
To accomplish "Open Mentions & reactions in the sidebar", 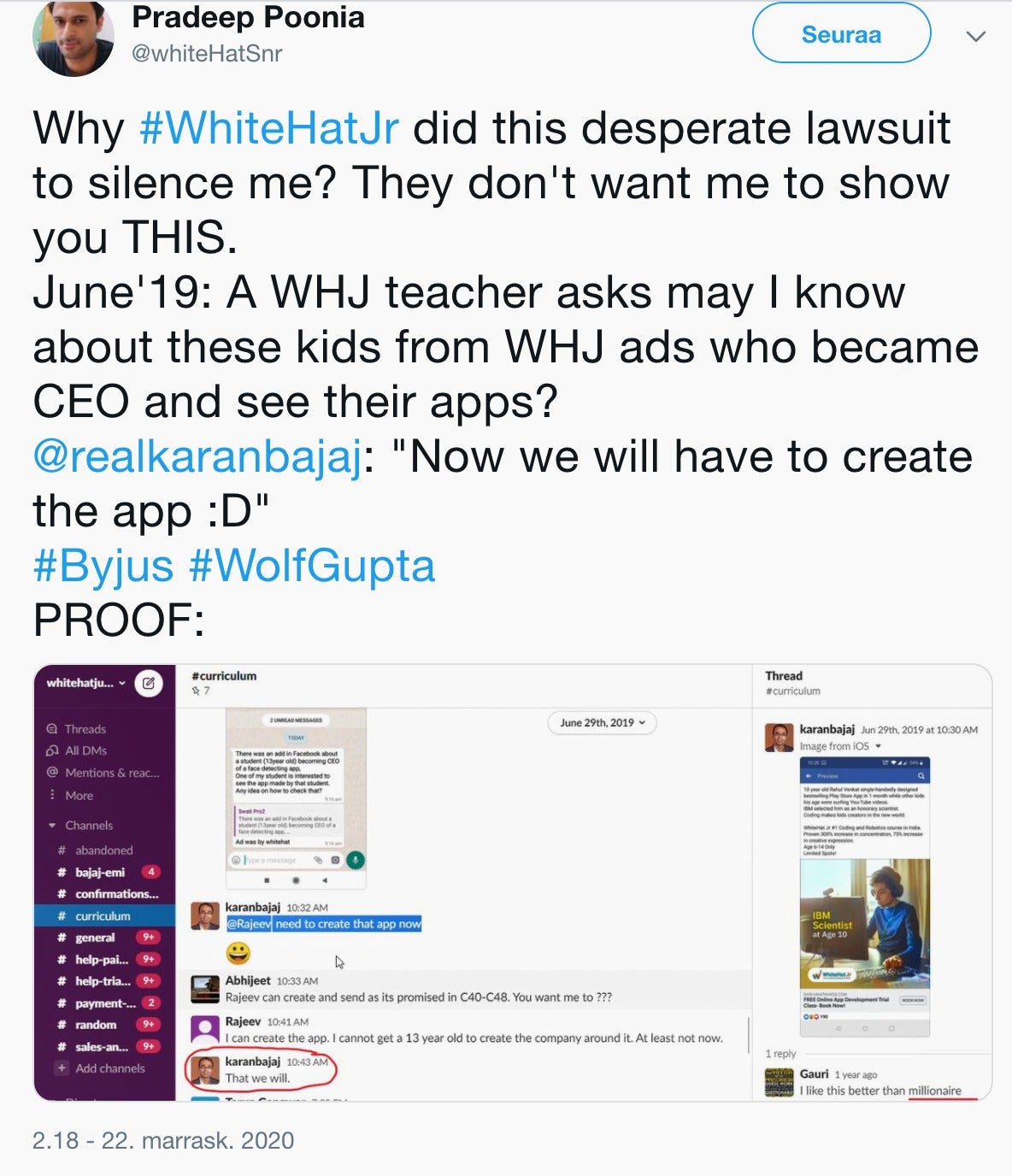I will tap(103, 773).
